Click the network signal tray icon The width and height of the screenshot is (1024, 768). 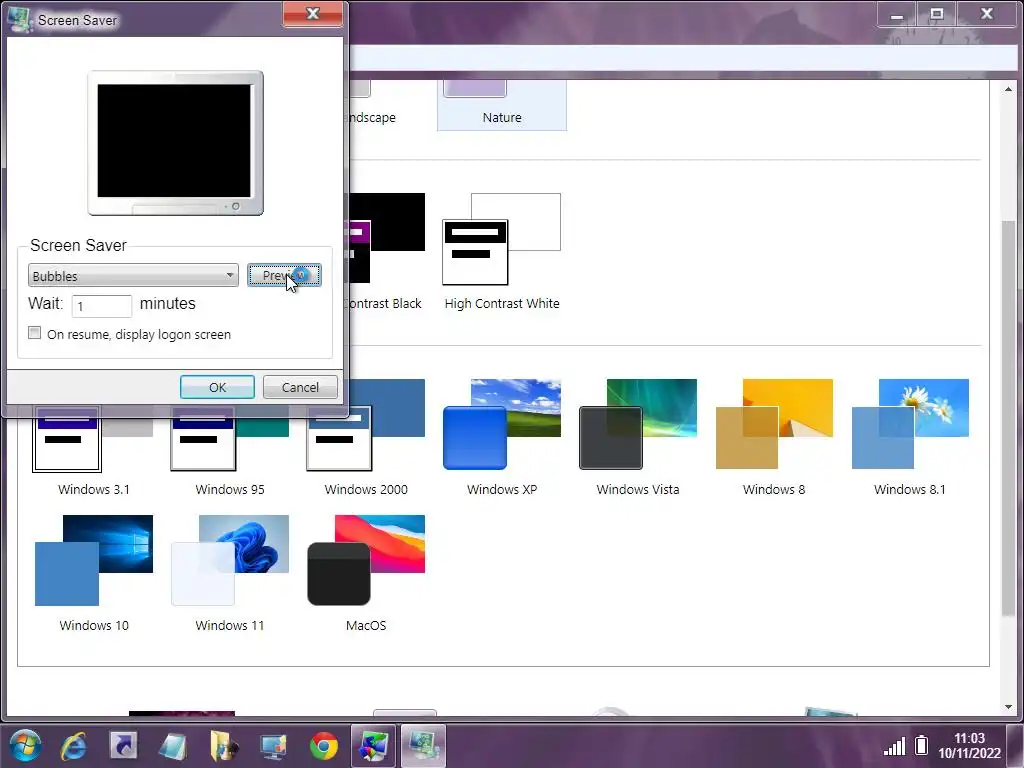pos(894,746)
